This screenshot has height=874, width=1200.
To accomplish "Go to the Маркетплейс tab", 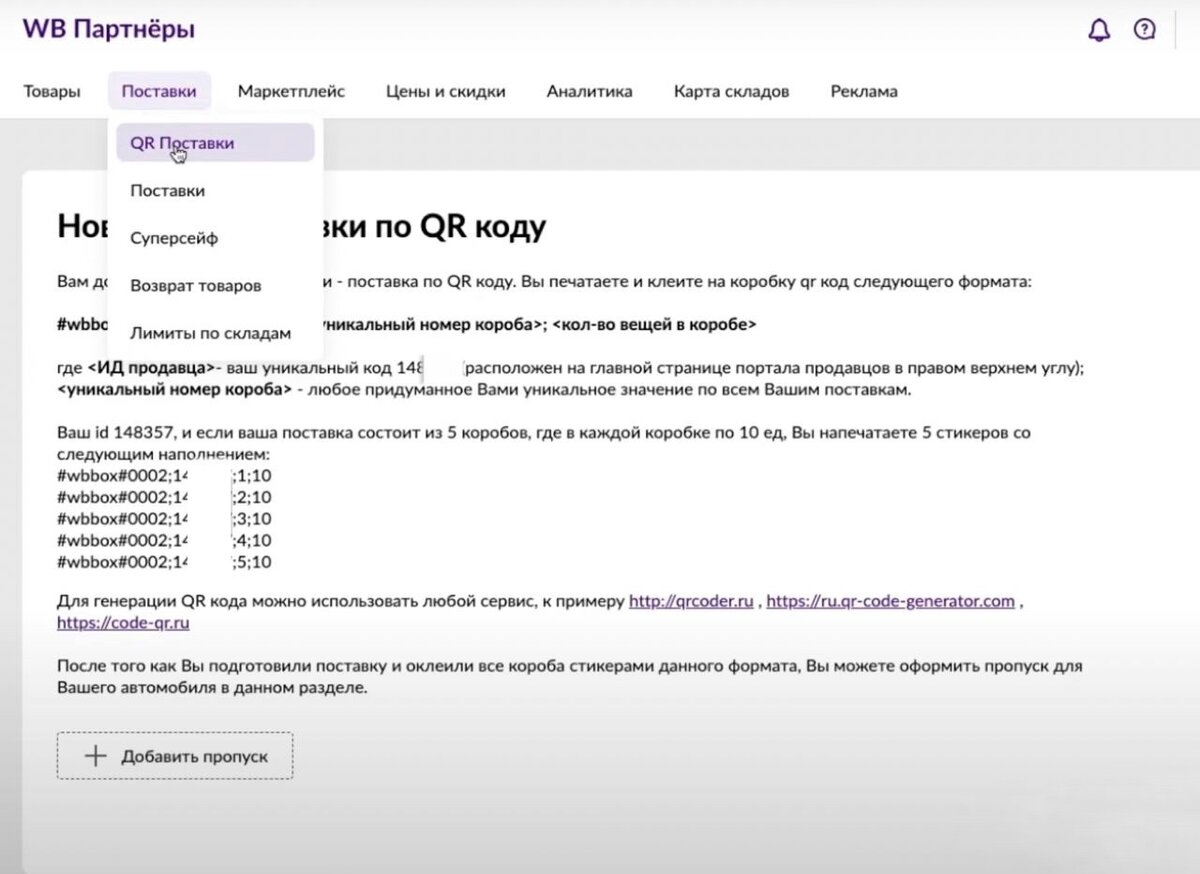I will [292, 91].
